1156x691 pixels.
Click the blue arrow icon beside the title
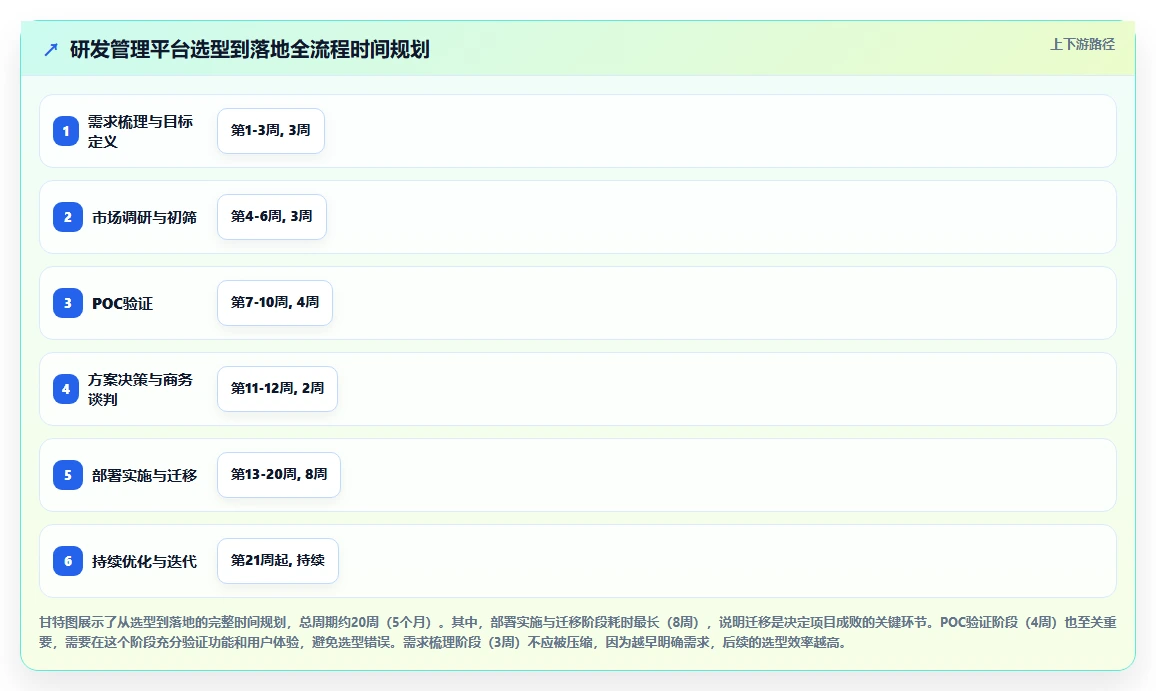tap(51, 49)
